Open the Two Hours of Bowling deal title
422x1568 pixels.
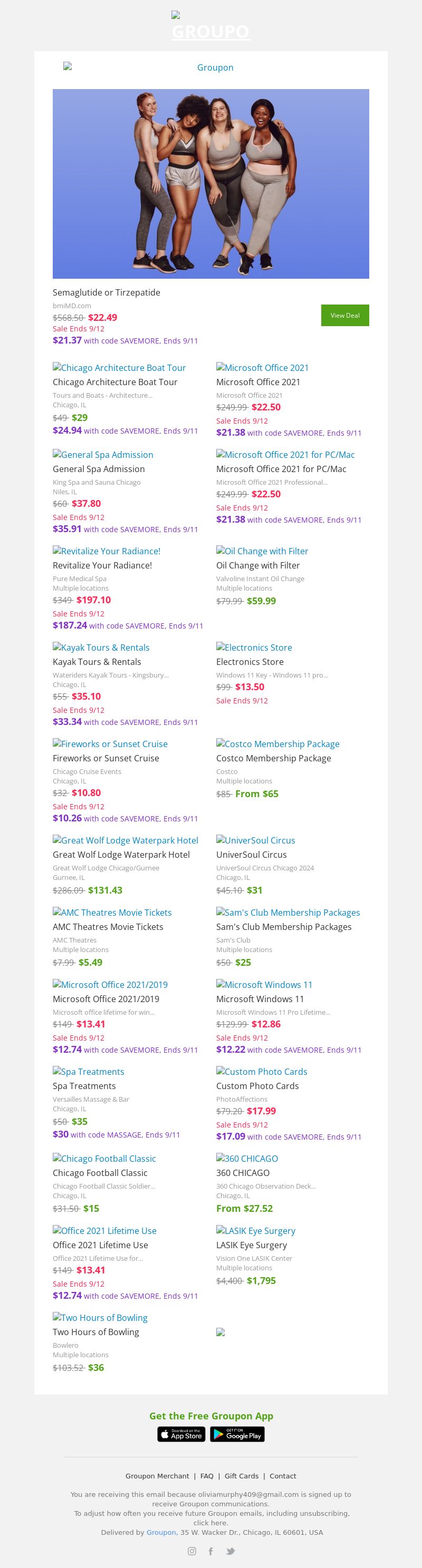tap(96, 1331)
